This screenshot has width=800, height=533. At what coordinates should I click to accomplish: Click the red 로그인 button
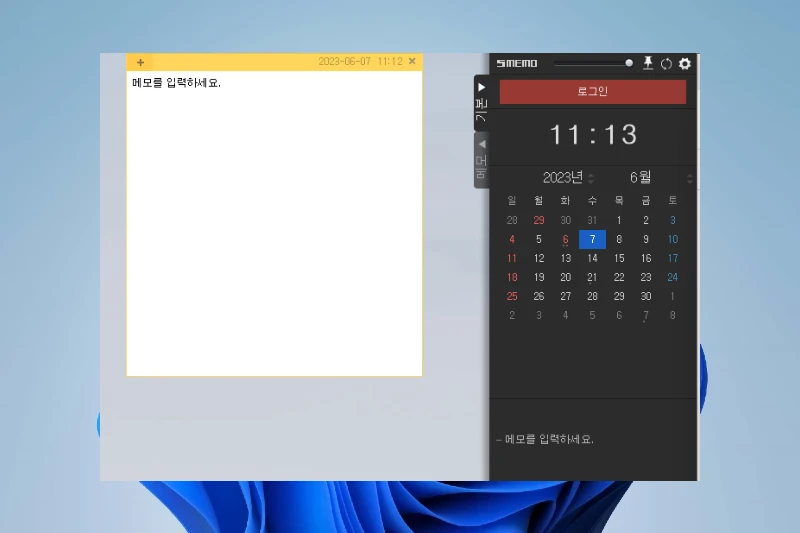pyautogui.click(x=593, y=92)
